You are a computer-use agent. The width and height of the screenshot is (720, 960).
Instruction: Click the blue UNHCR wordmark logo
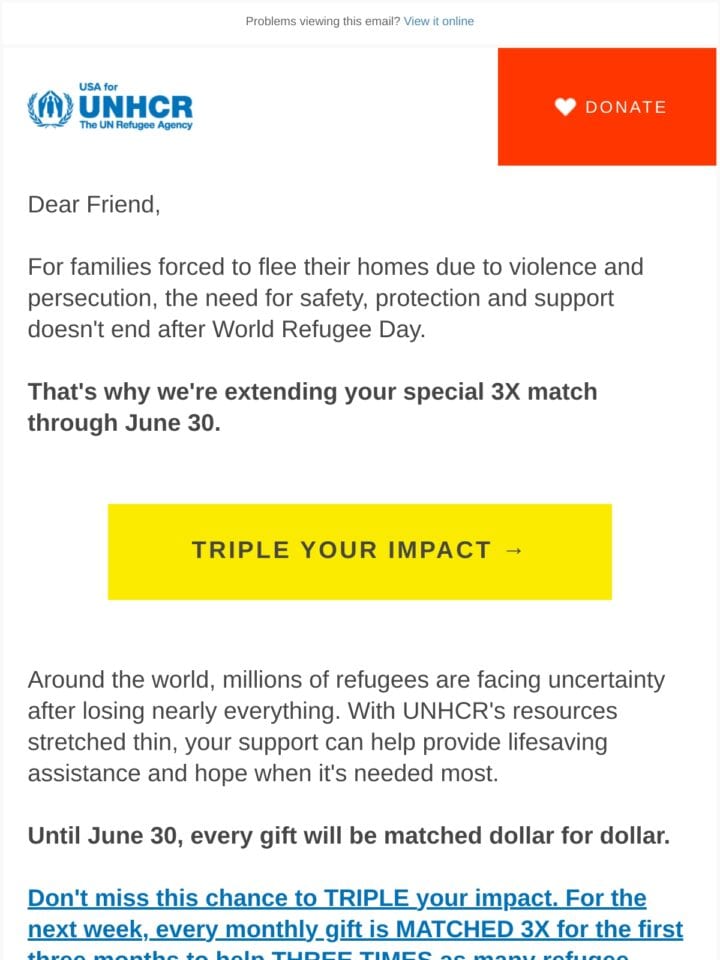tap(135, 107)
